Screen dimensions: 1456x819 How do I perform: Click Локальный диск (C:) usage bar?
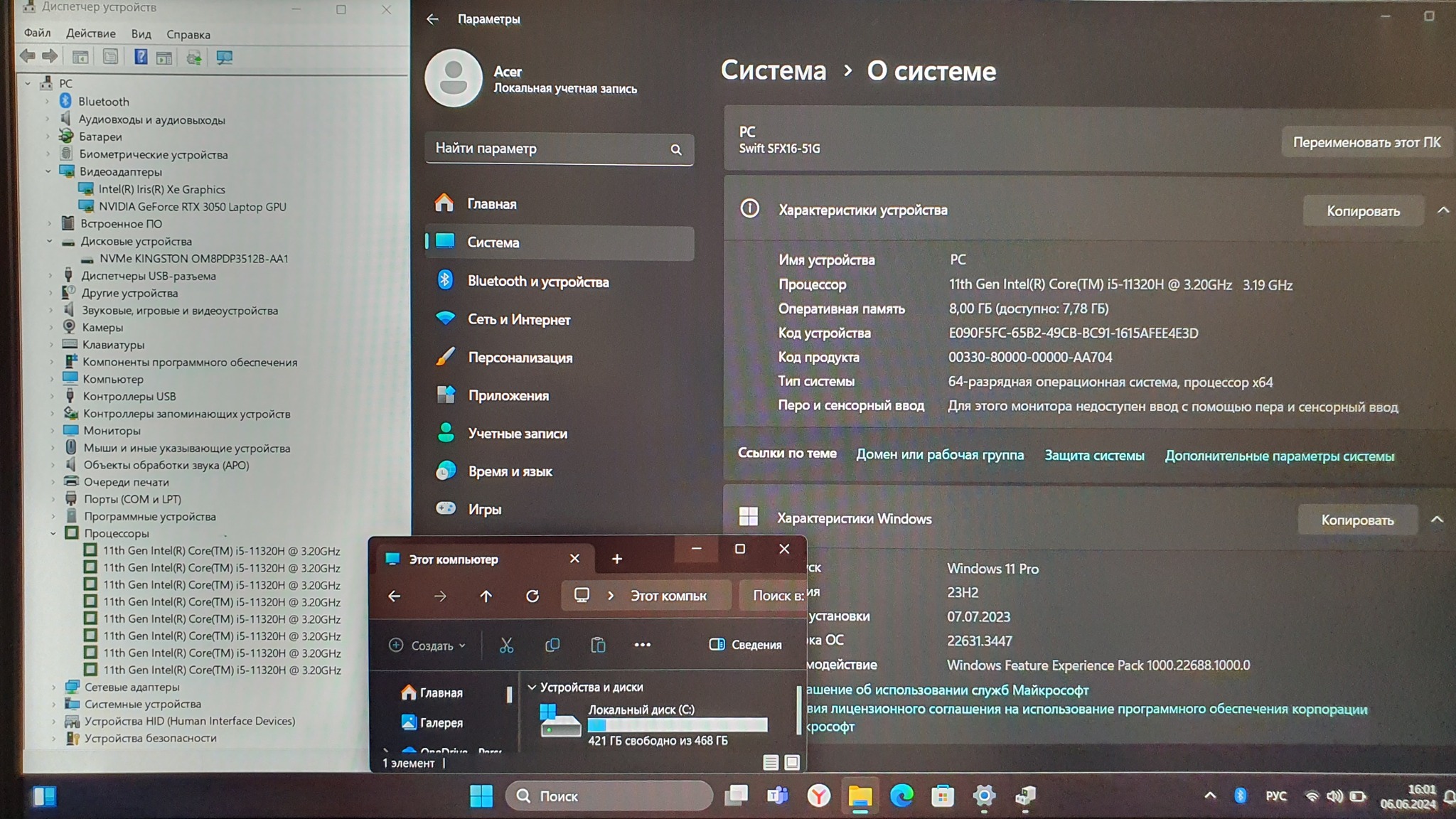coord(677,724)
